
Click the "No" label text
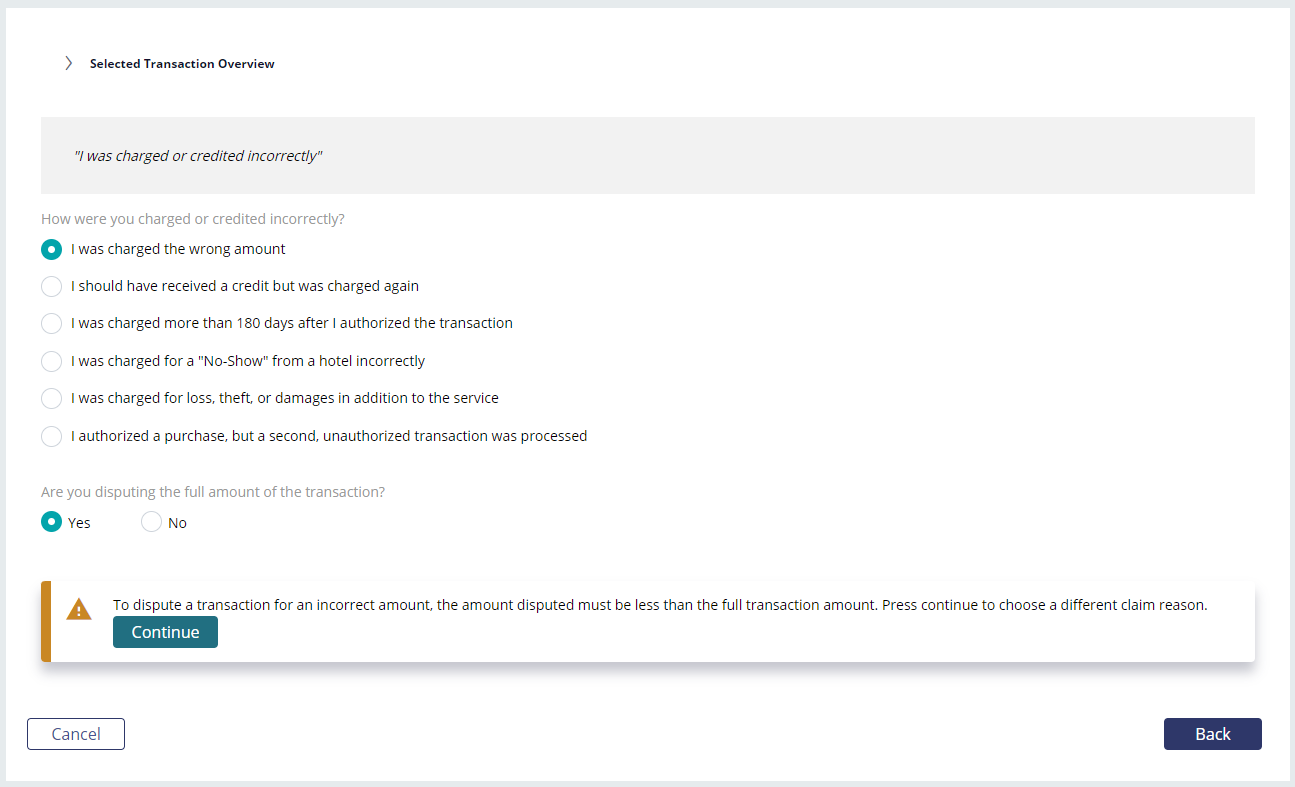tap(177, 523)
